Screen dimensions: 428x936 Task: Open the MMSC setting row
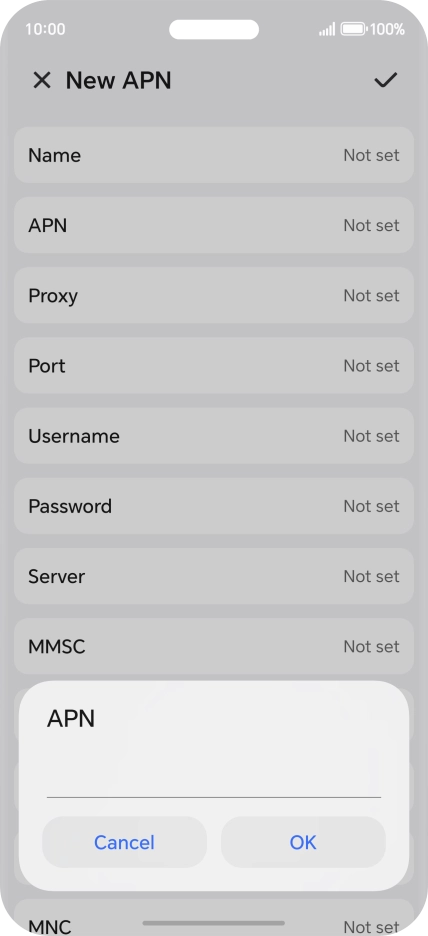214,646
